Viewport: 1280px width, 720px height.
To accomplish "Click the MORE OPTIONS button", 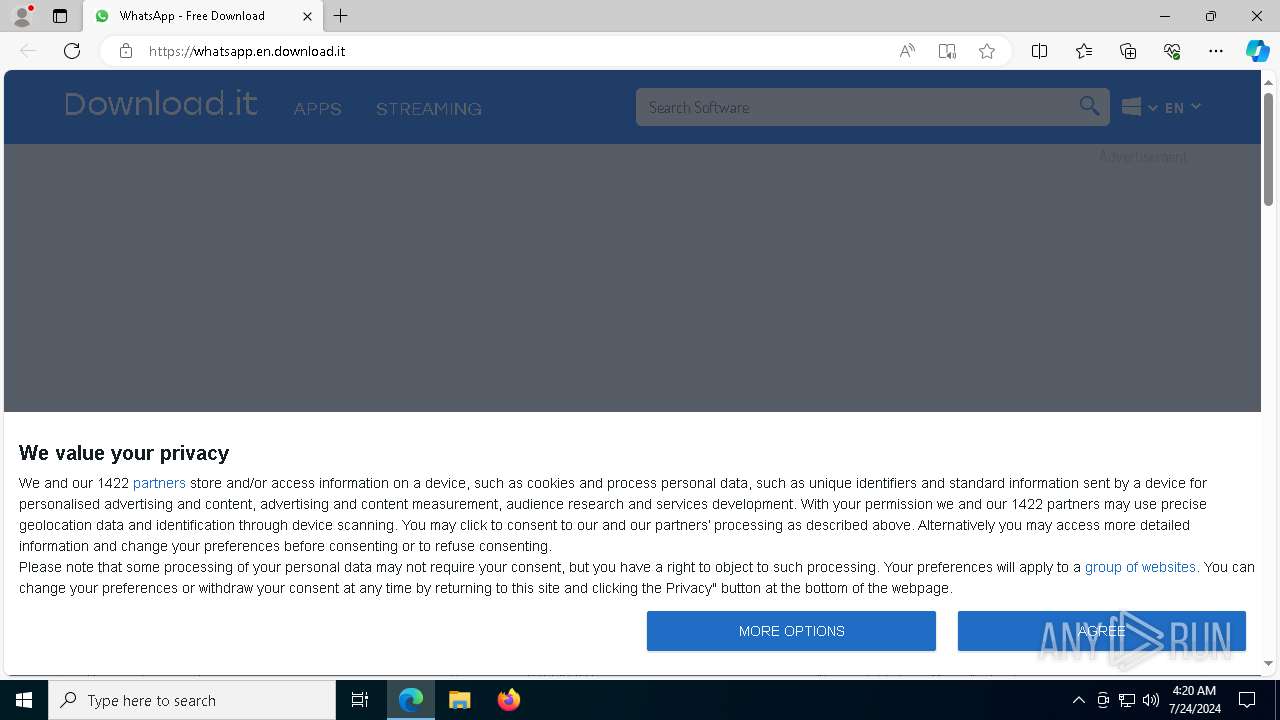I will click(x=791, y=631).
